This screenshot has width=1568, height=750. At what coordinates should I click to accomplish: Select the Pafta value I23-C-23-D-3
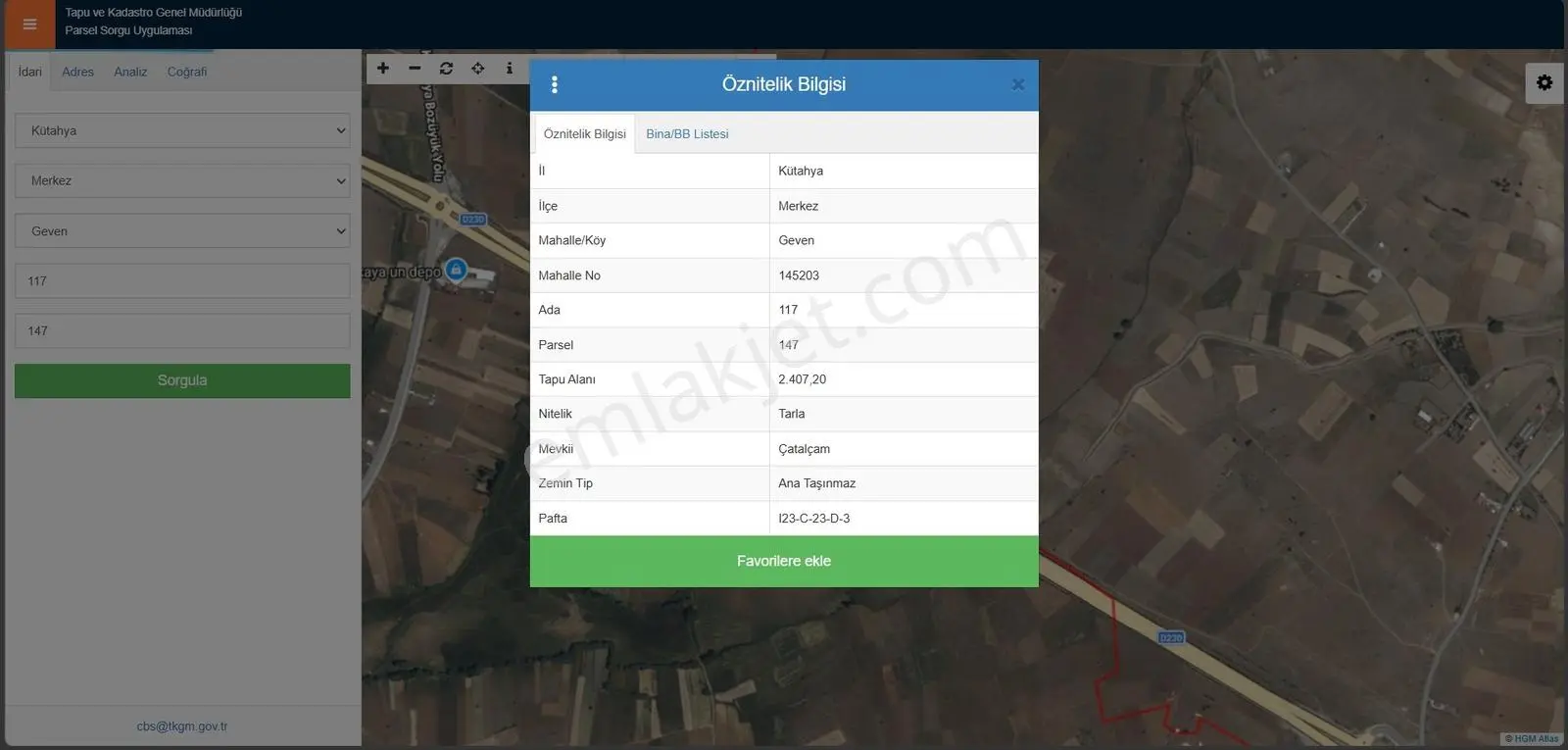point(814,519)
